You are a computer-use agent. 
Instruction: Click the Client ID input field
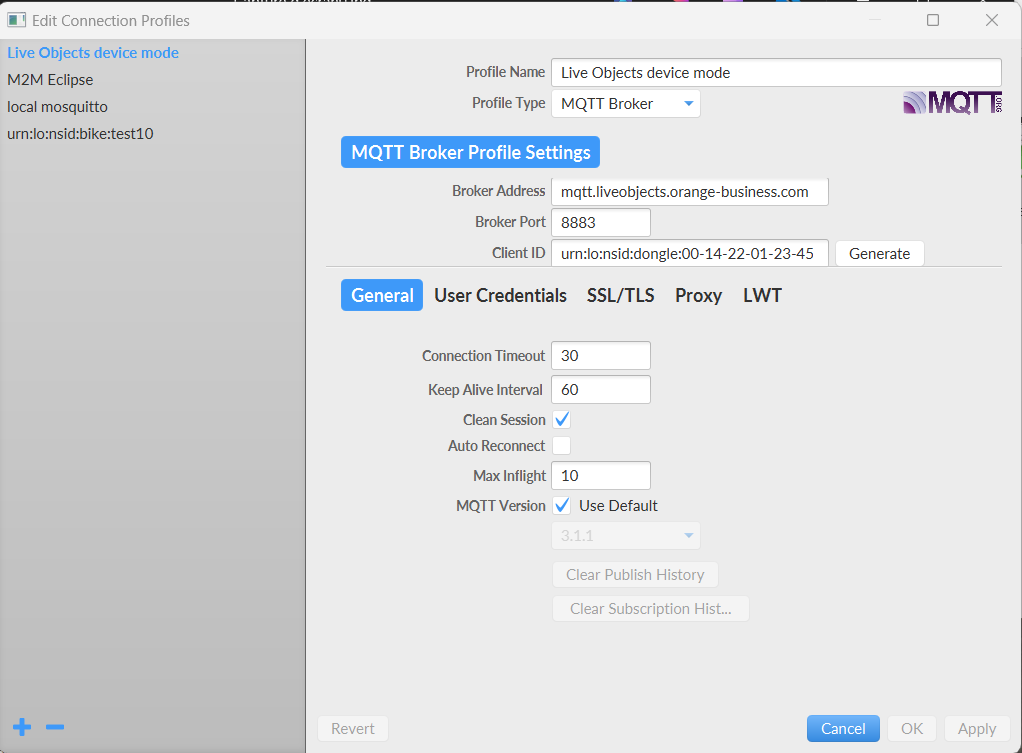point(690,254)
